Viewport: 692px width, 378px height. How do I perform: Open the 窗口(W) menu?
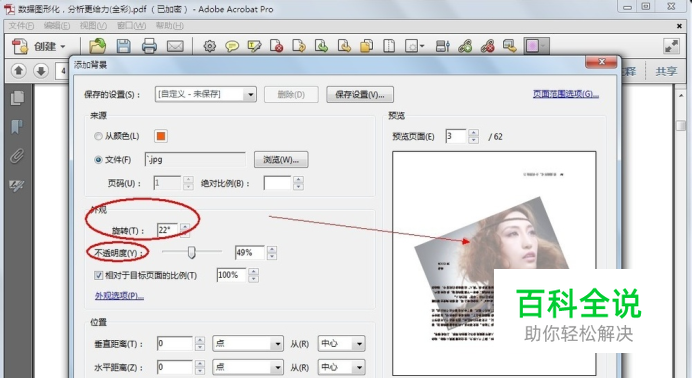pyautogui.click(x=132, y=26)
